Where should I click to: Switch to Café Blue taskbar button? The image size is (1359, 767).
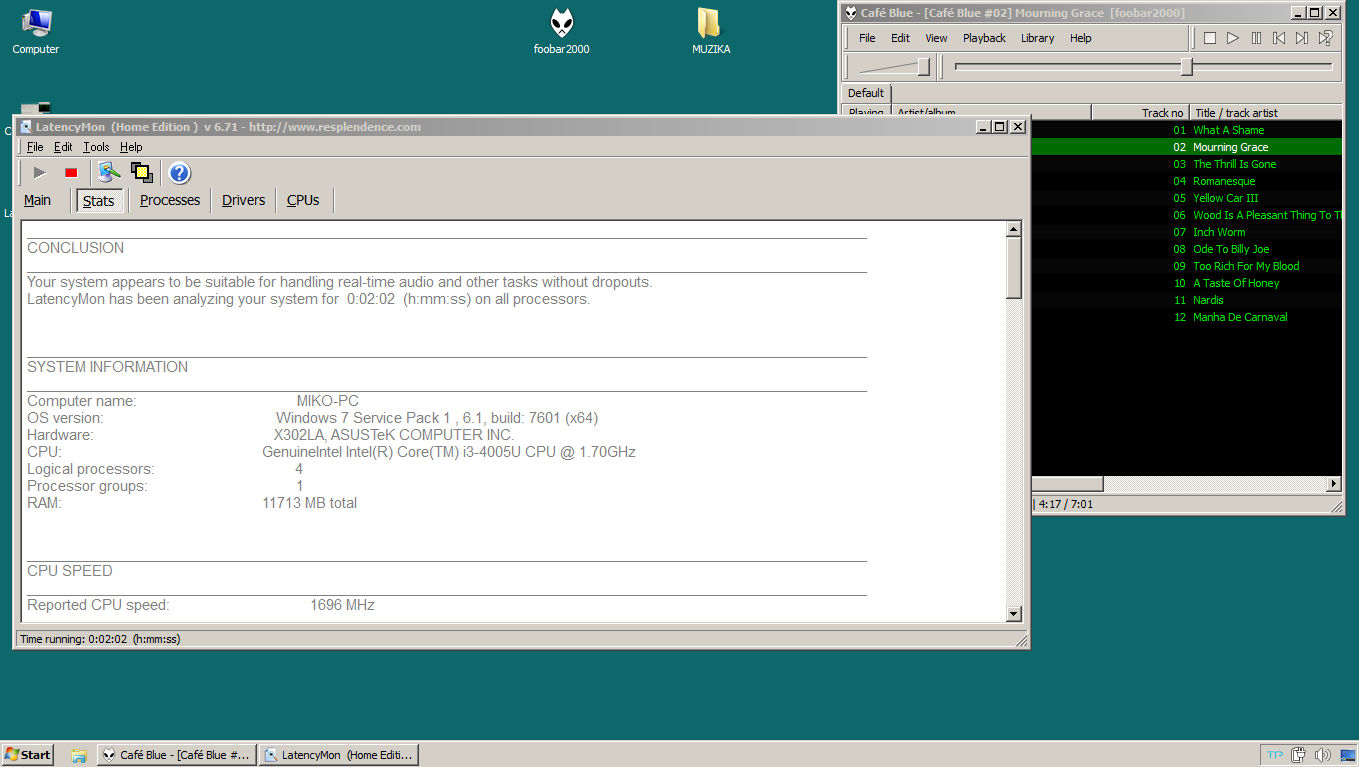177,755
